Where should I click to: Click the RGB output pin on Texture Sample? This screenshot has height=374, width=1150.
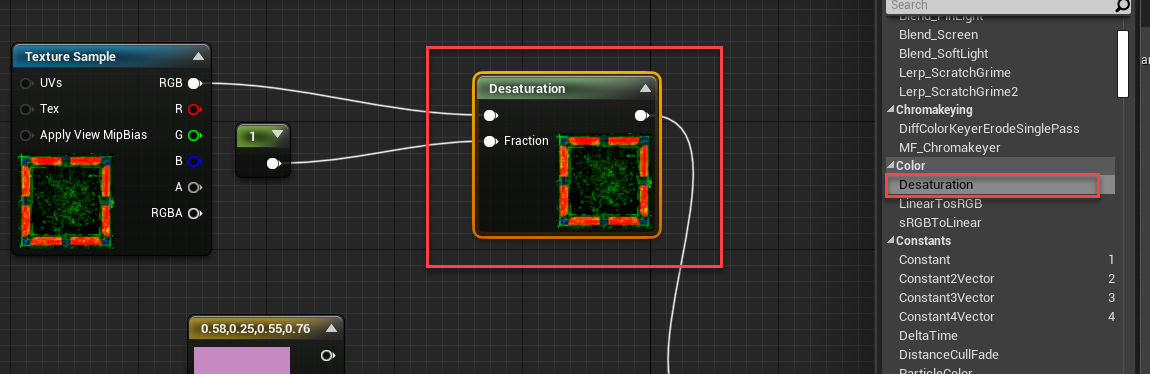[x=194, y=84]
